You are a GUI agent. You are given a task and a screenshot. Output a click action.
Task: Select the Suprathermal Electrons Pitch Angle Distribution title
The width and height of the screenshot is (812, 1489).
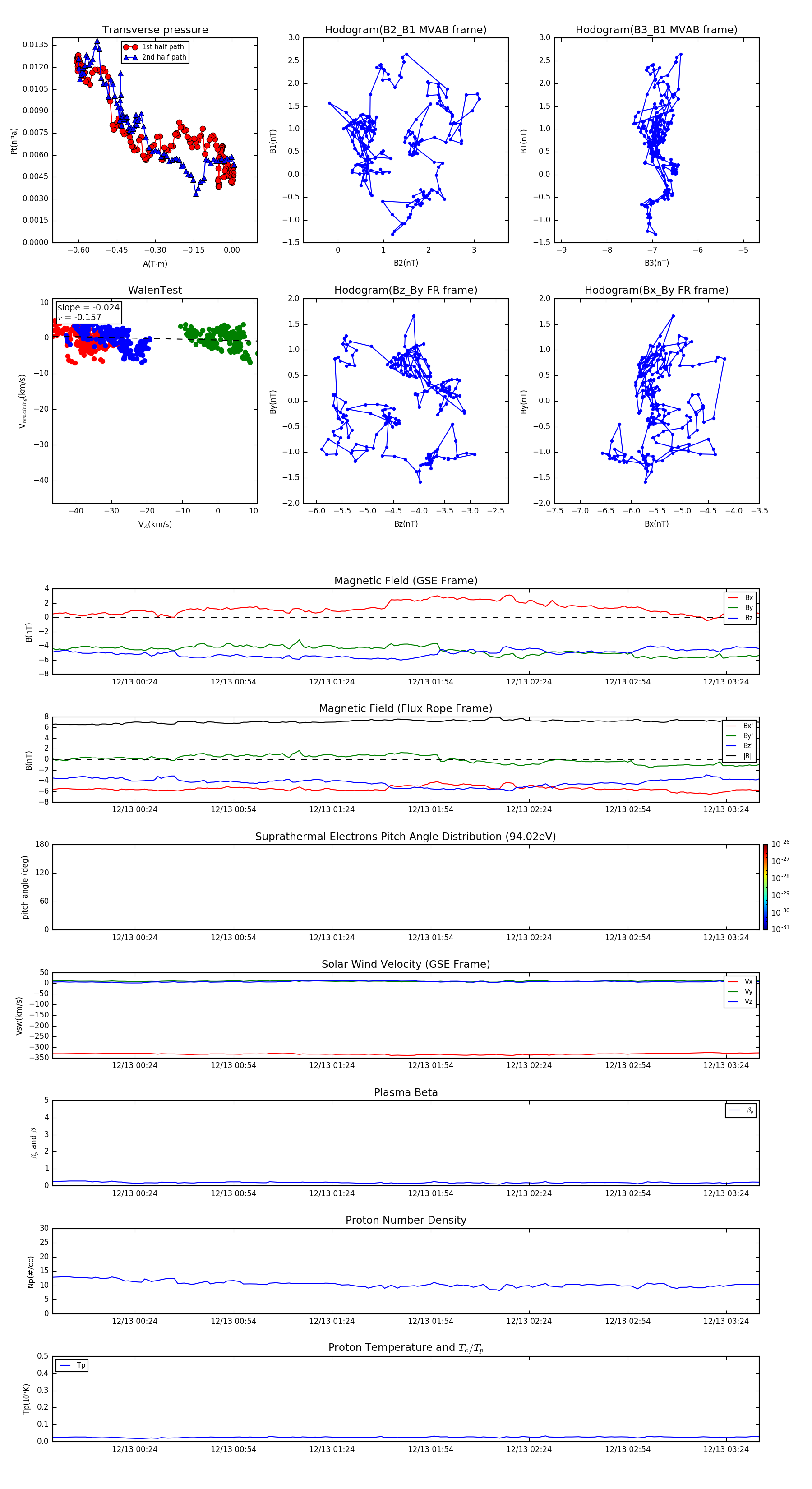(x=406, y=837)
